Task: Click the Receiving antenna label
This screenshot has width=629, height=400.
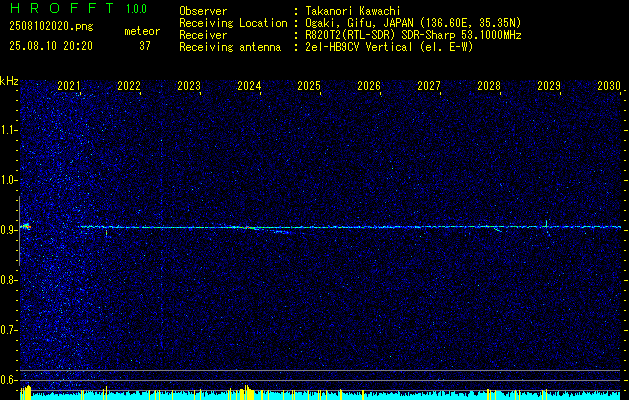Action: (230, 47)
